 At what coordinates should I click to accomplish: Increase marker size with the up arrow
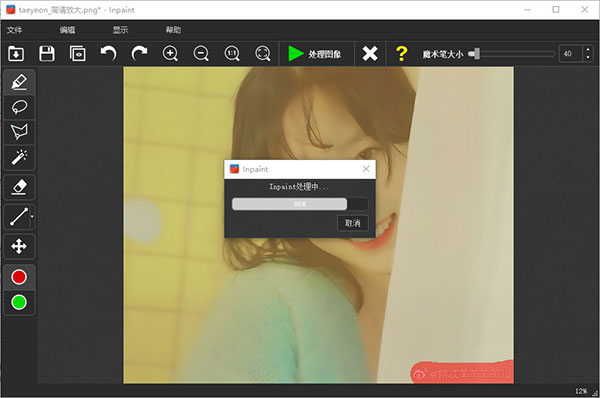click(588, 50)
